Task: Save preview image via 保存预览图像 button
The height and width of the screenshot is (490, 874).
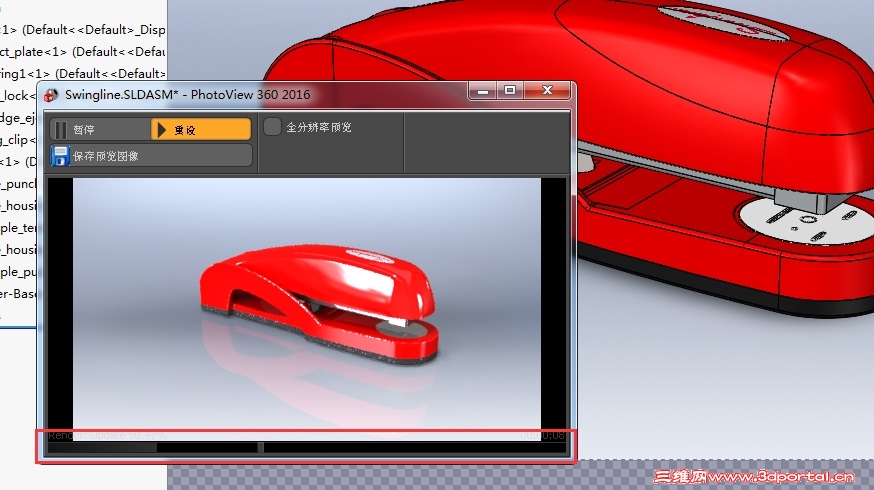Action: click(x=151, y=156)
